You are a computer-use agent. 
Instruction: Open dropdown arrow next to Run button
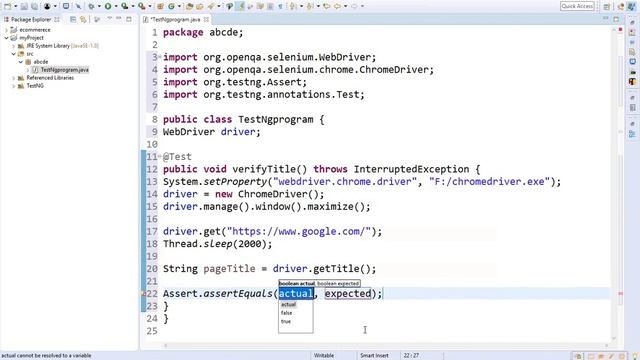116,6
